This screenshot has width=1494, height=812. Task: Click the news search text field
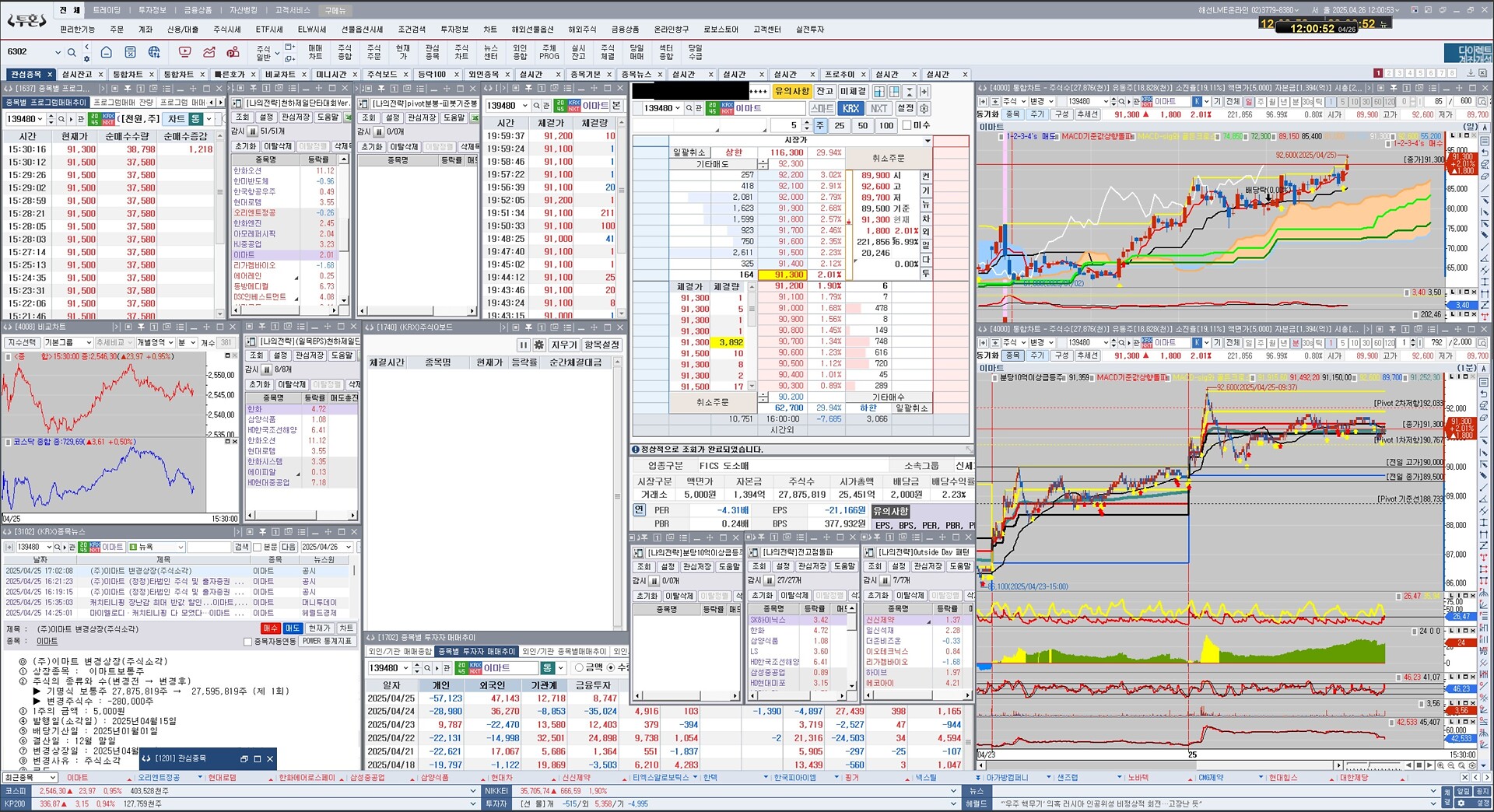(209, 547)
